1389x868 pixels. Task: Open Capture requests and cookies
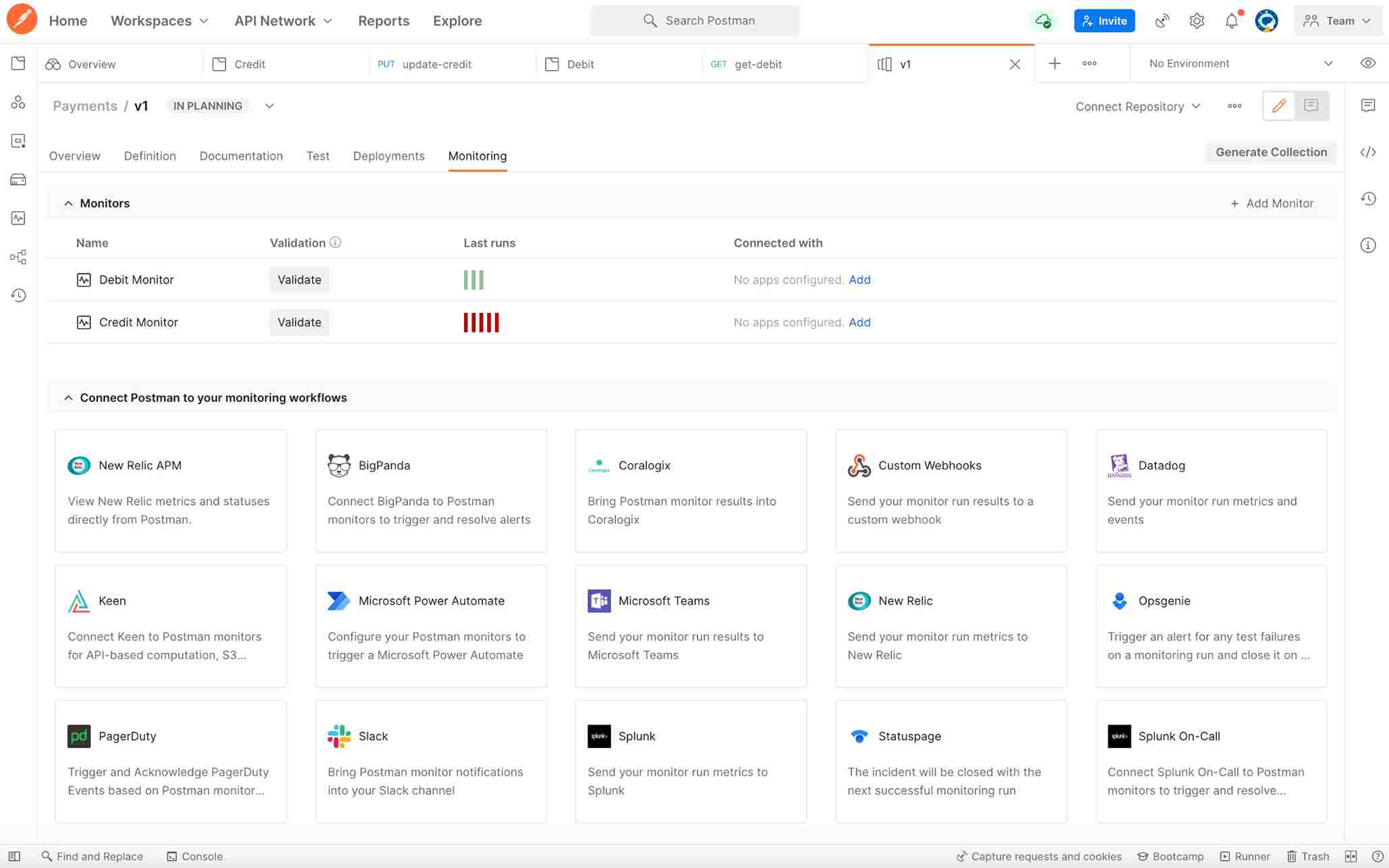tap(1038, 856)
